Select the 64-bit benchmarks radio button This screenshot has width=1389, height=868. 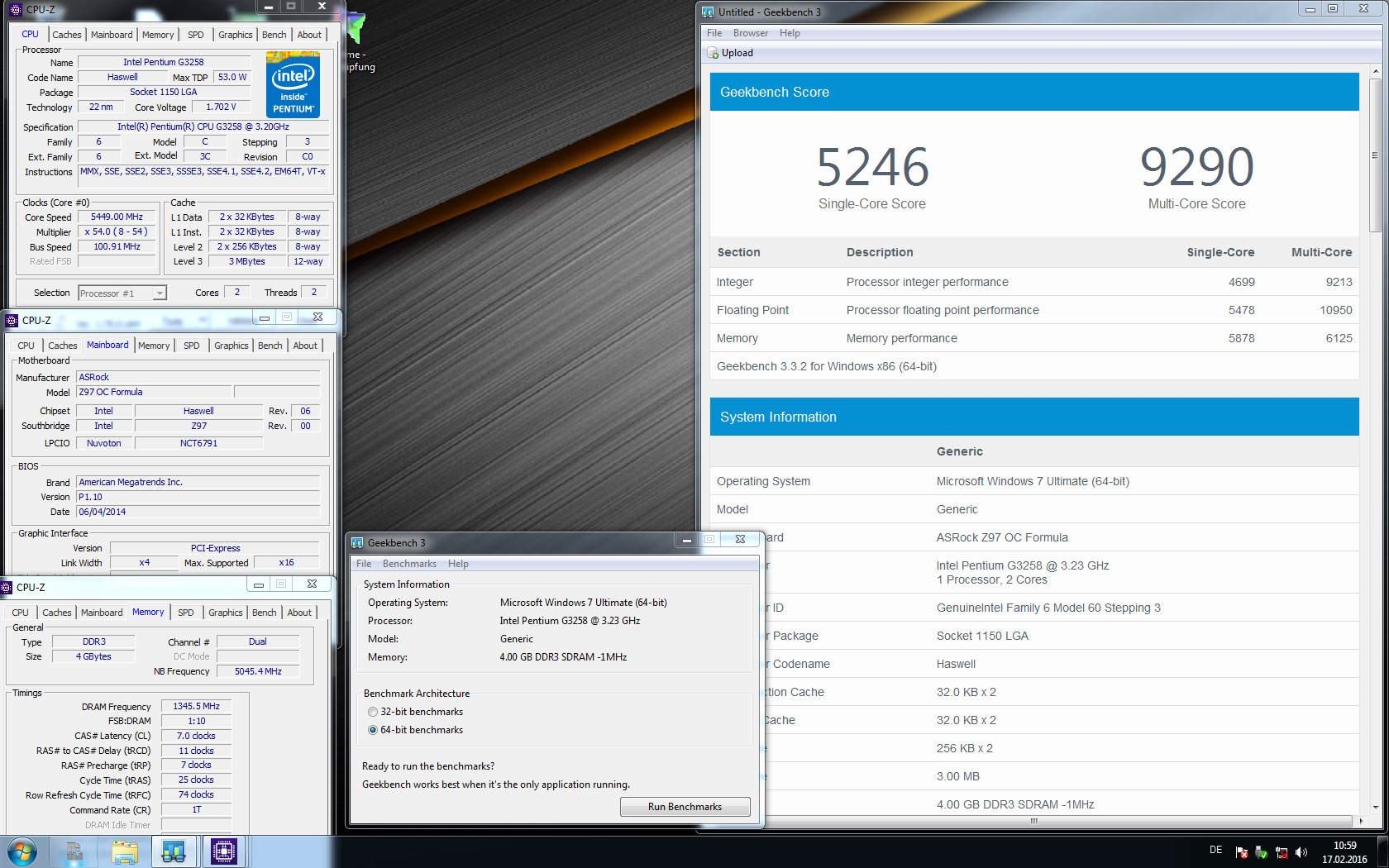[x=373, y=730]
